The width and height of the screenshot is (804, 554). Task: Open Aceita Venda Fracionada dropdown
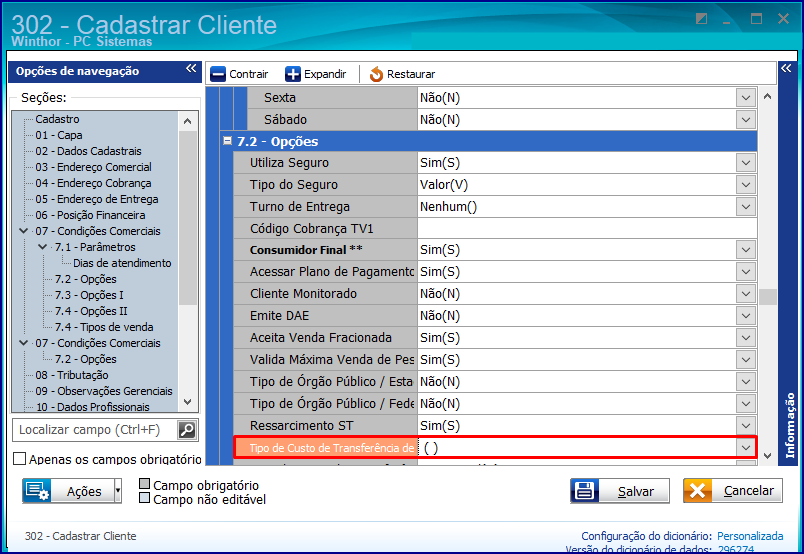746,338
